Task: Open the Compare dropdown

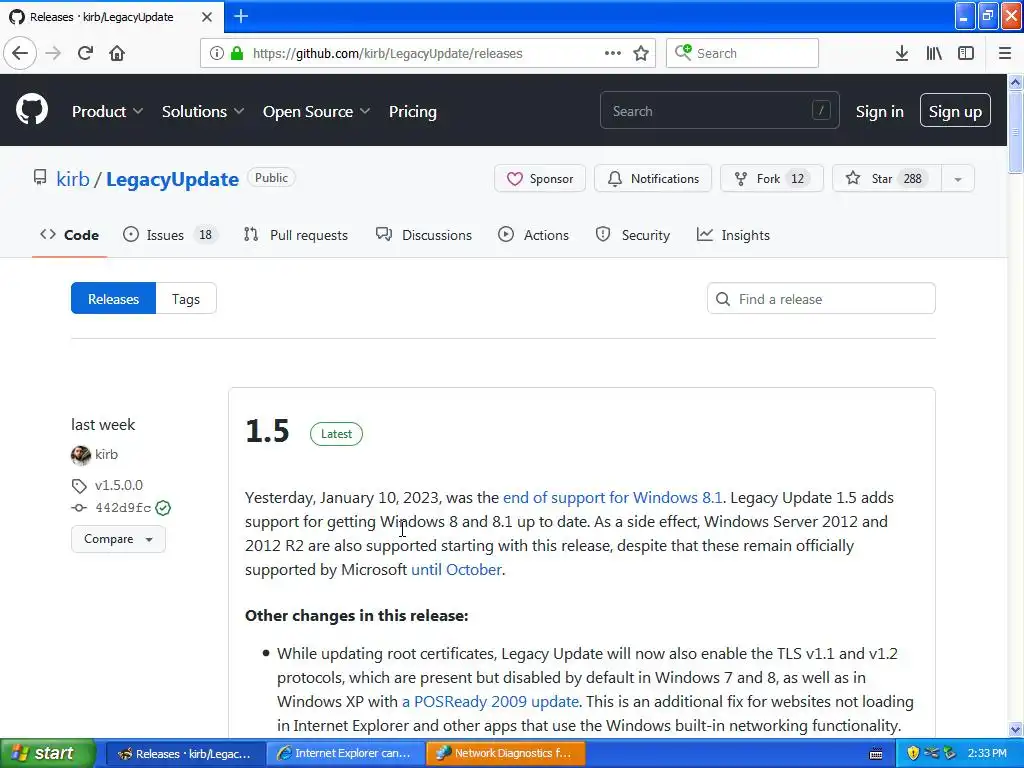Action: 118,539
